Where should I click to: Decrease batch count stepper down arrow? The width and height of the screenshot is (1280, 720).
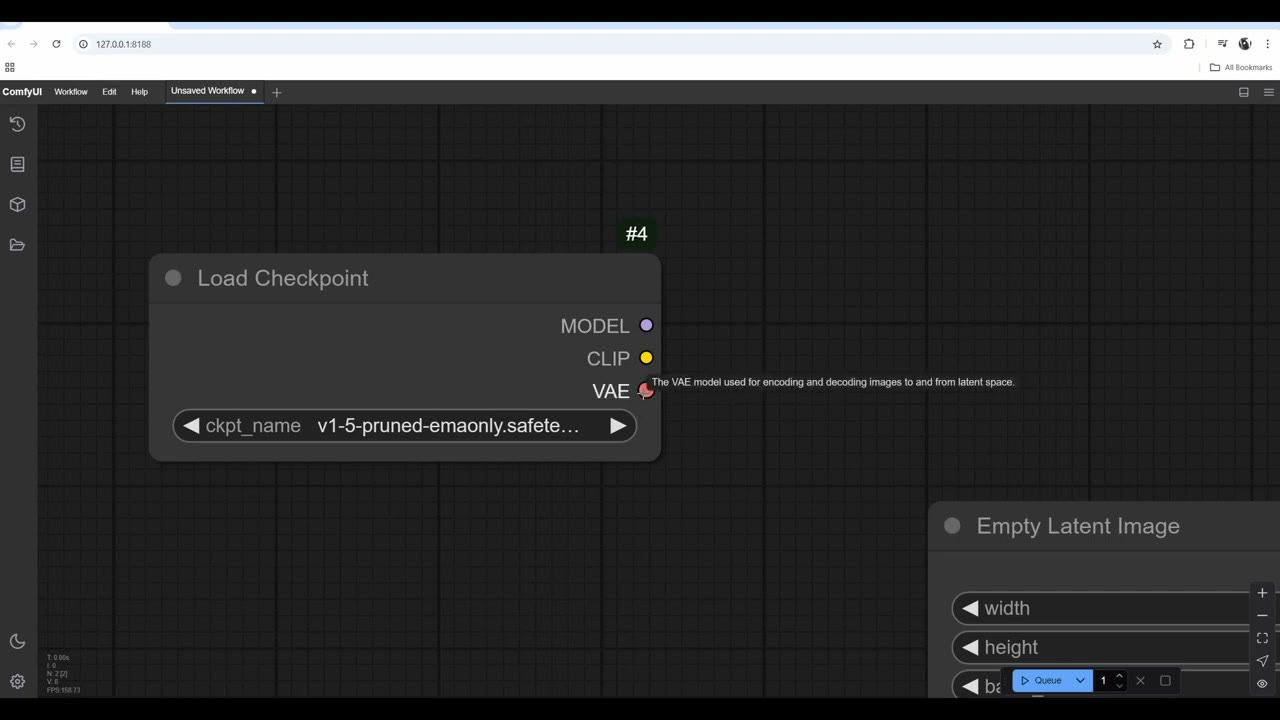[x=1119, y=686]
